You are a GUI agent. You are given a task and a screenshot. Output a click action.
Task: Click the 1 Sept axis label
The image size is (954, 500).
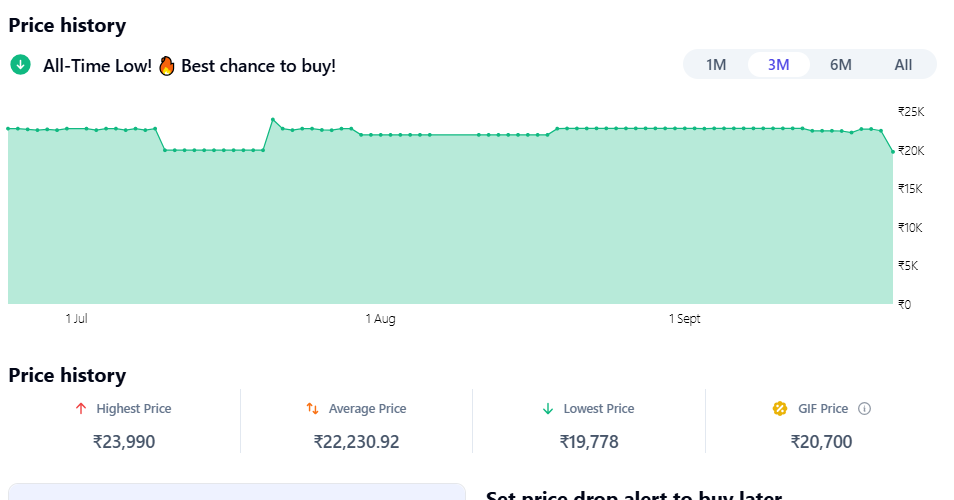[685, 319]
